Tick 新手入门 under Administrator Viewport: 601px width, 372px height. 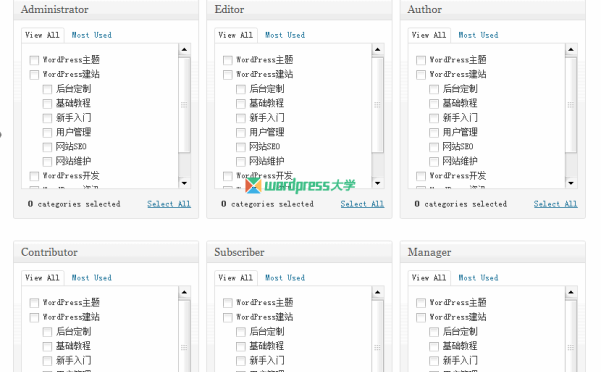(x=47, y=118)
